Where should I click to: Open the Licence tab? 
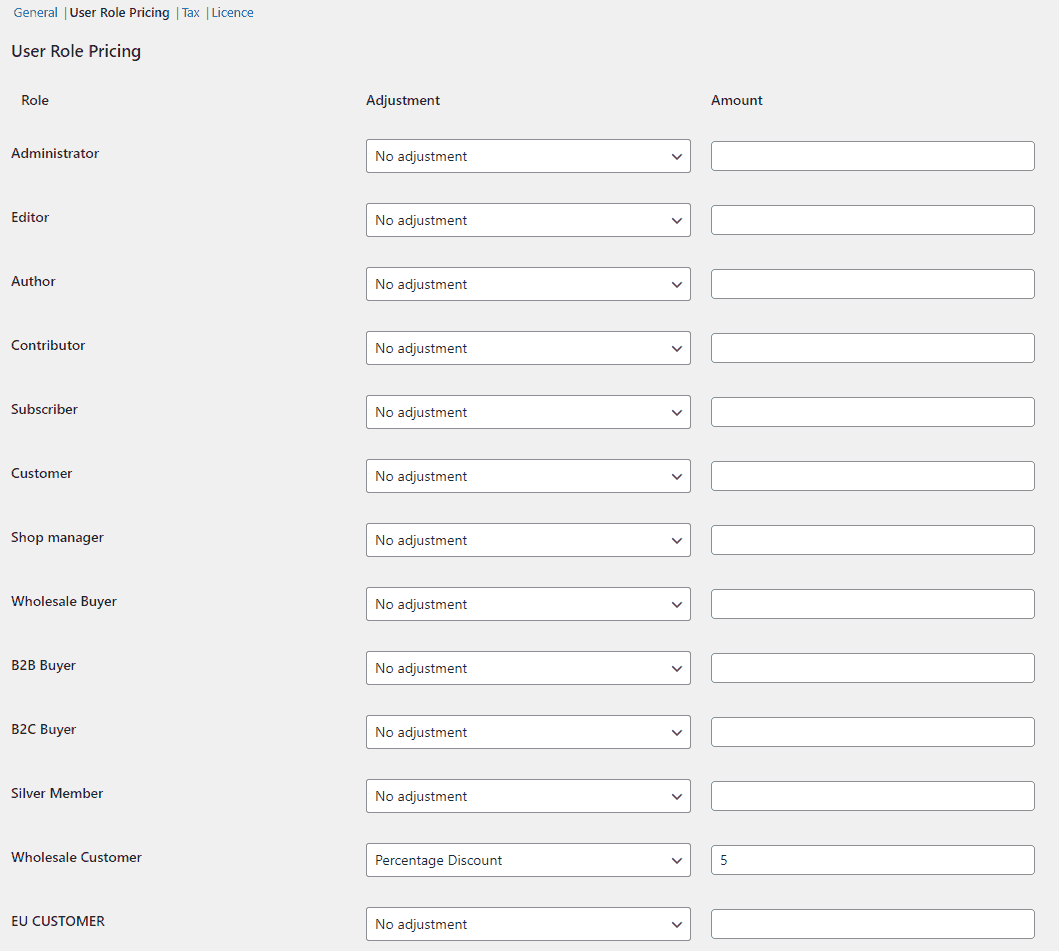pos(232,13)
